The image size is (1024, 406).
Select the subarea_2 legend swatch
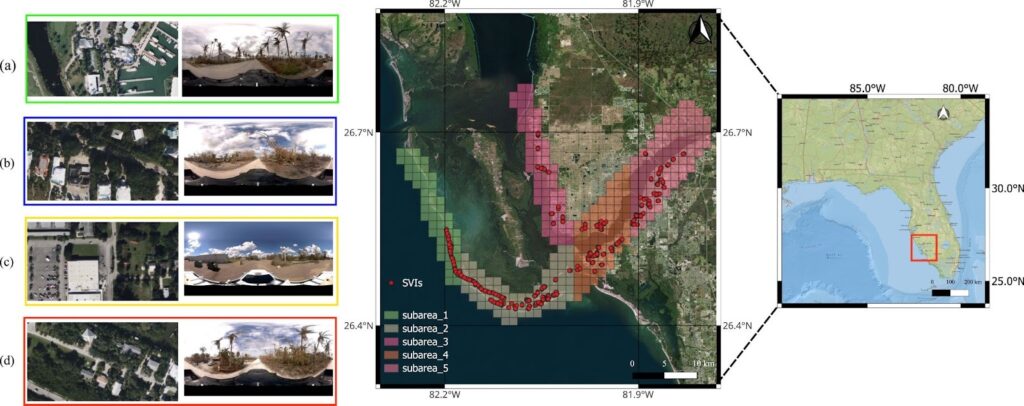tap(394, 329)
